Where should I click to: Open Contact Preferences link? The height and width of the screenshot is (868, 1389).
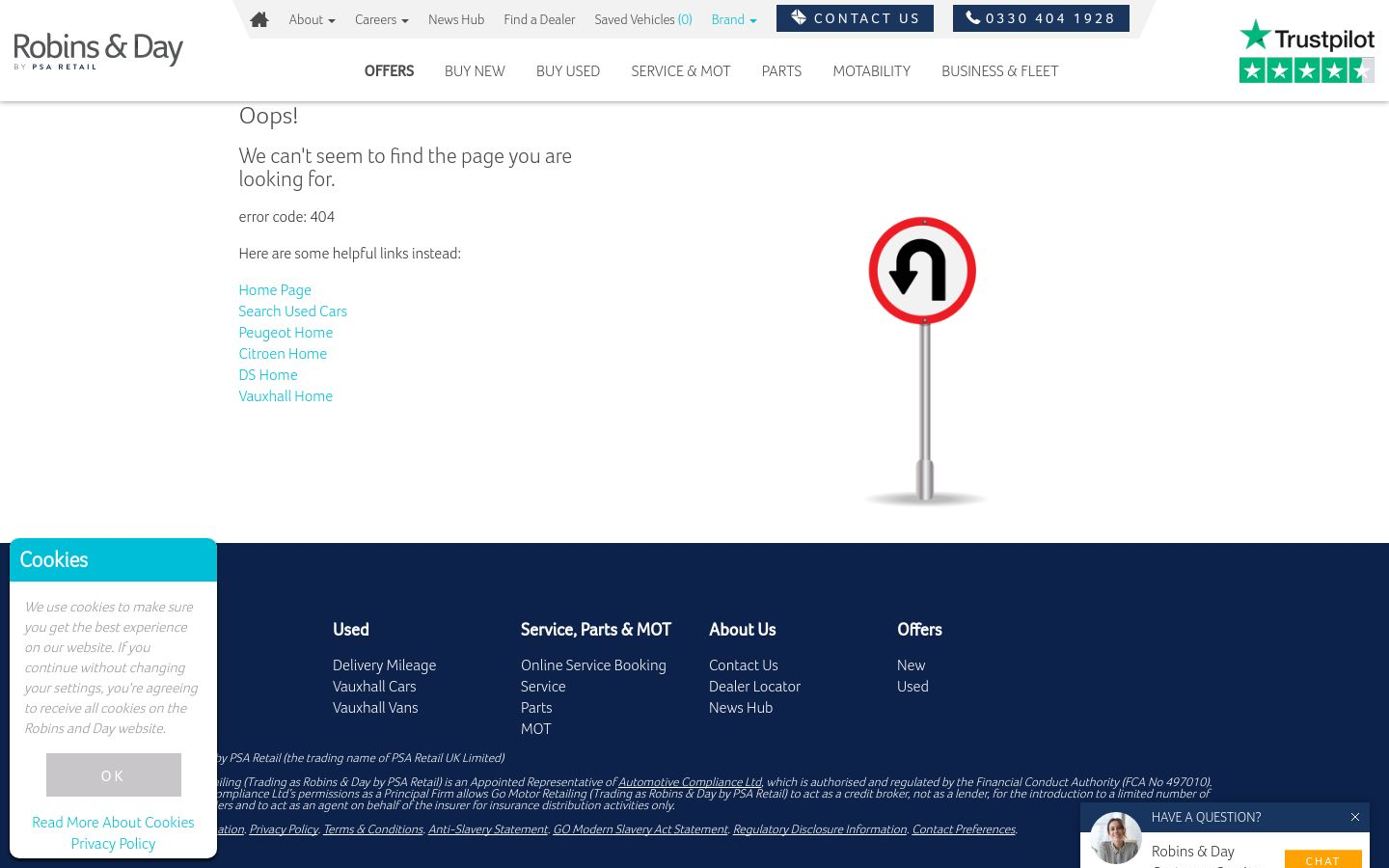coord(964,829)
